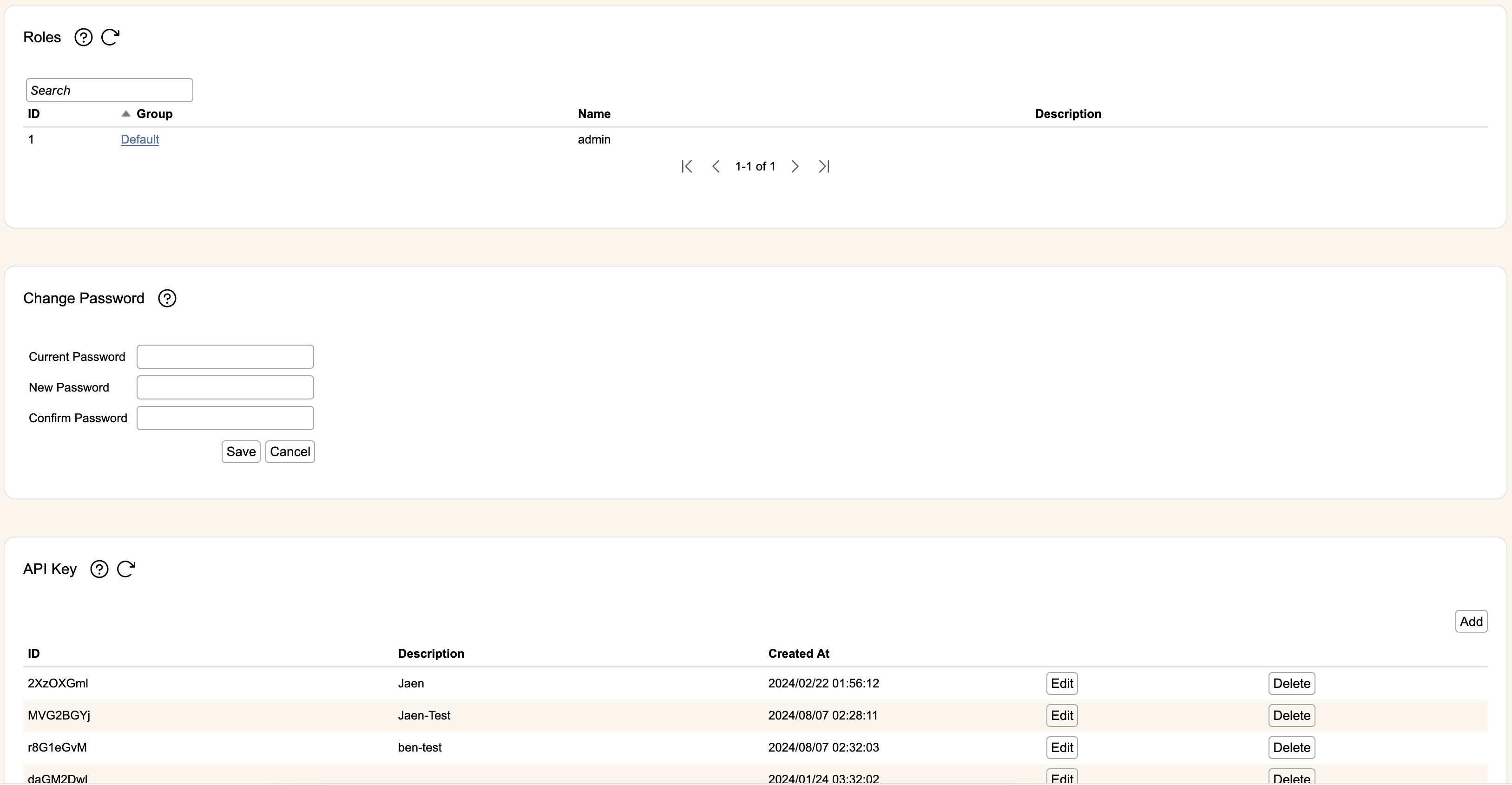Click the Roles Description column header
Screen dimensions: 1512x785
[1068, 114]
